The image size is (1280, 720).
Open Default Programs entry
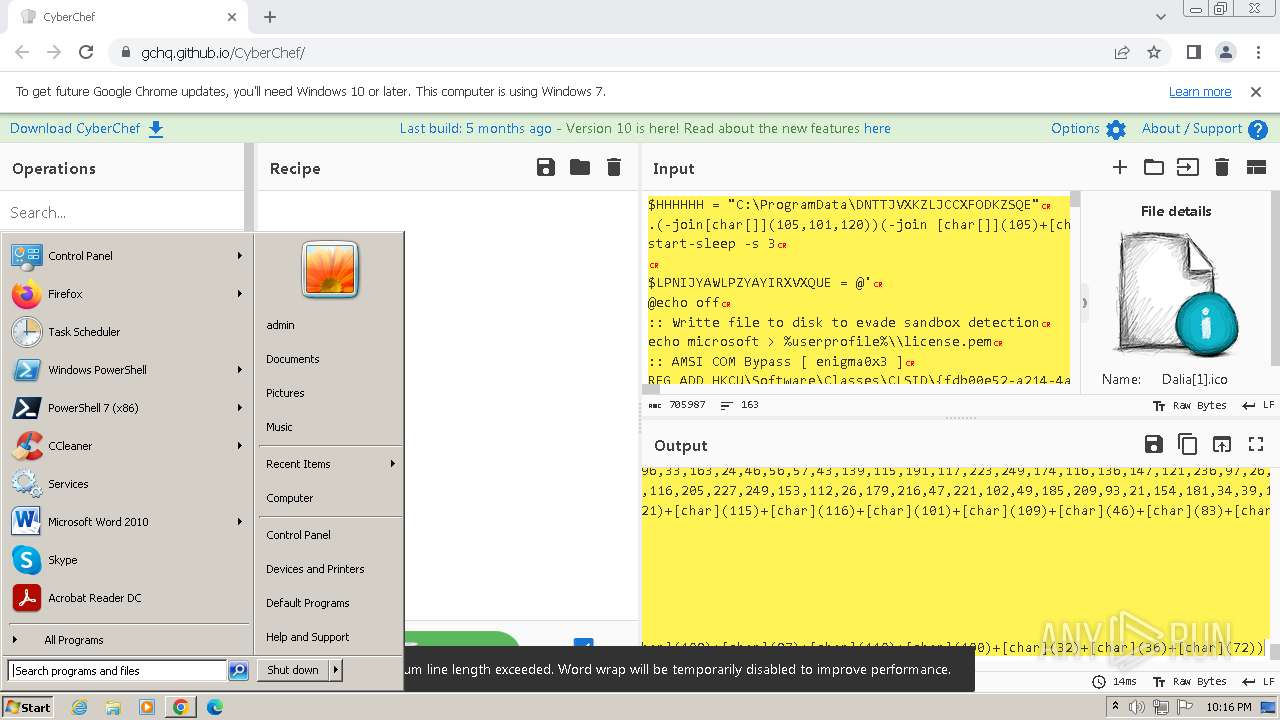coord(308,603)
